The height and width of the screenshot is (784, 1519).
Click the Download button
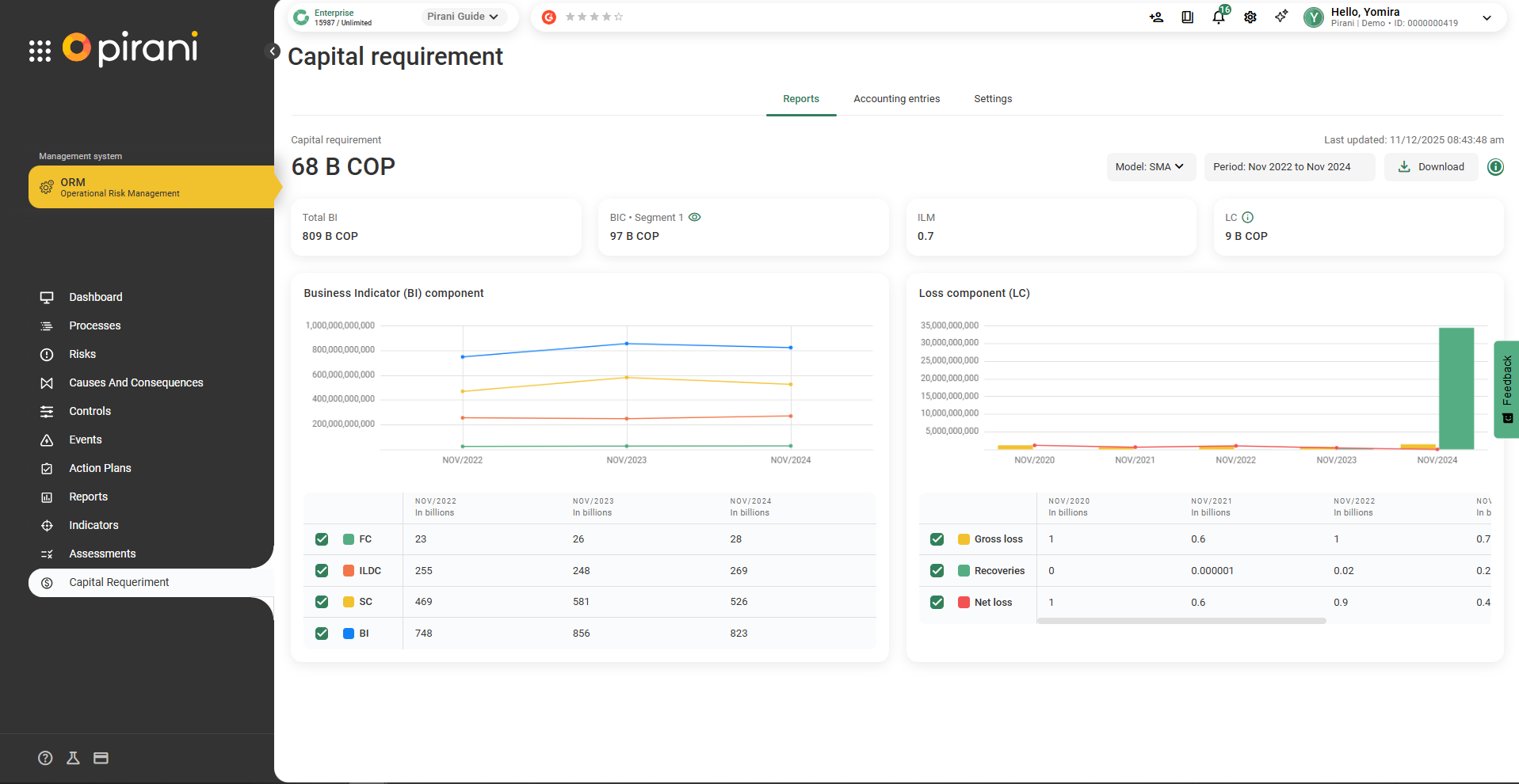pyautogui.click(x=1431, y=167)
